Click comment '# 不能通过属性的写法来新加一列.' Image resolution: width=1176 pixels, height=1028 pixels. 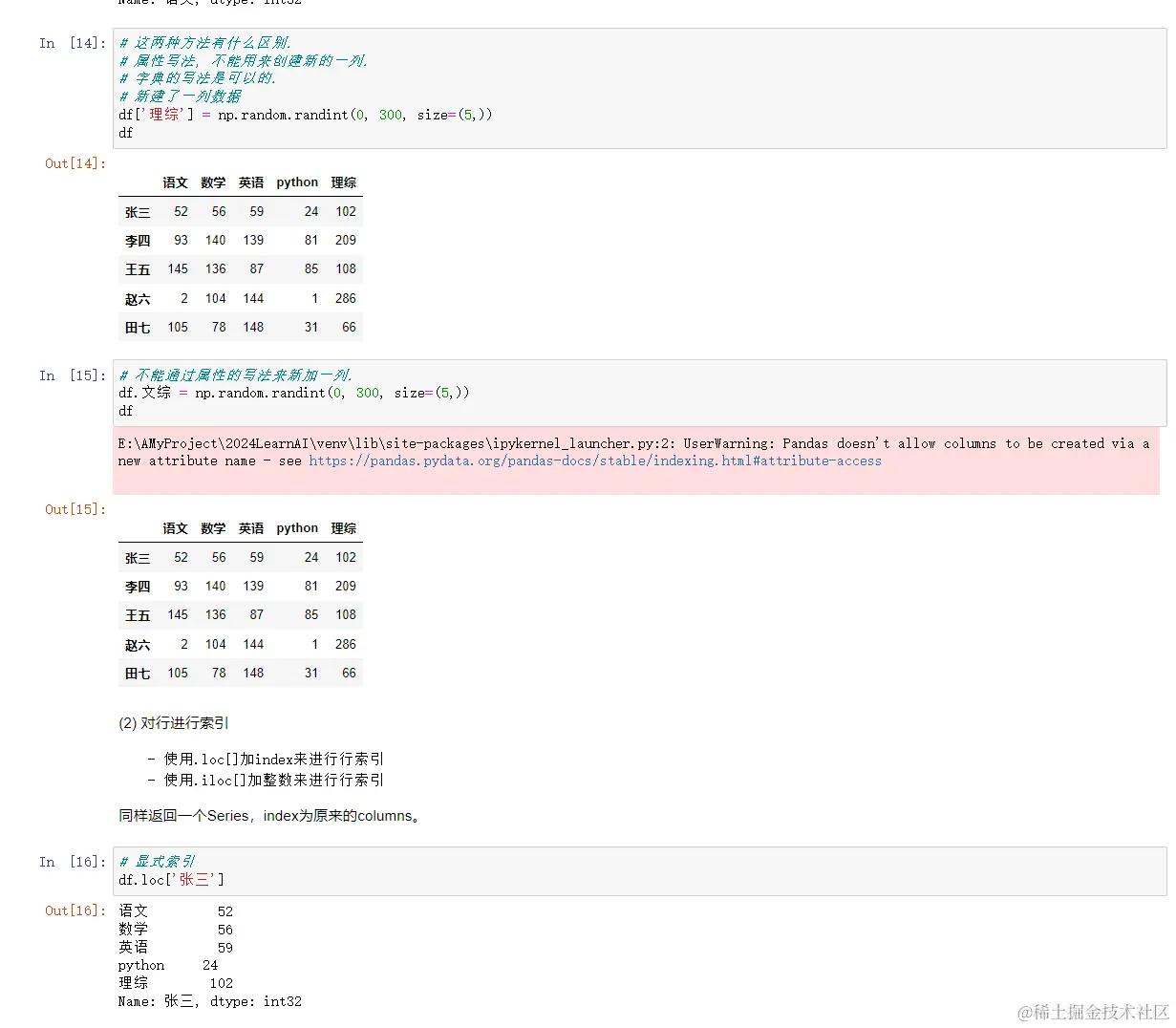point(235,375)
